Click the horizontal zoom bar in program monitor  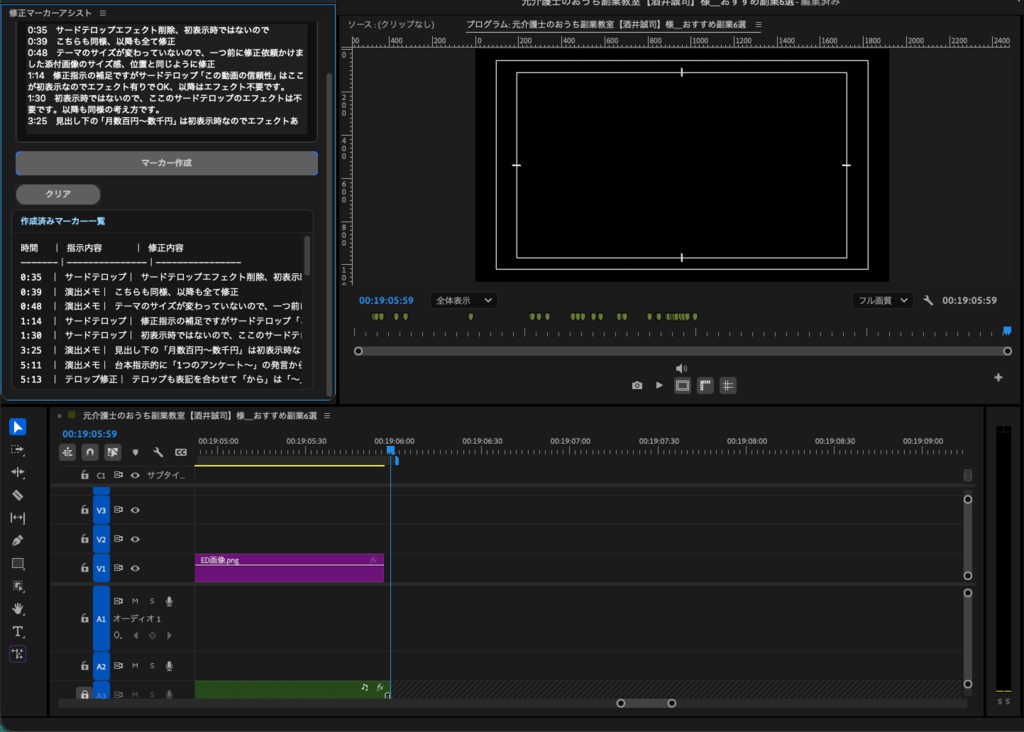(x=682, y=351)
